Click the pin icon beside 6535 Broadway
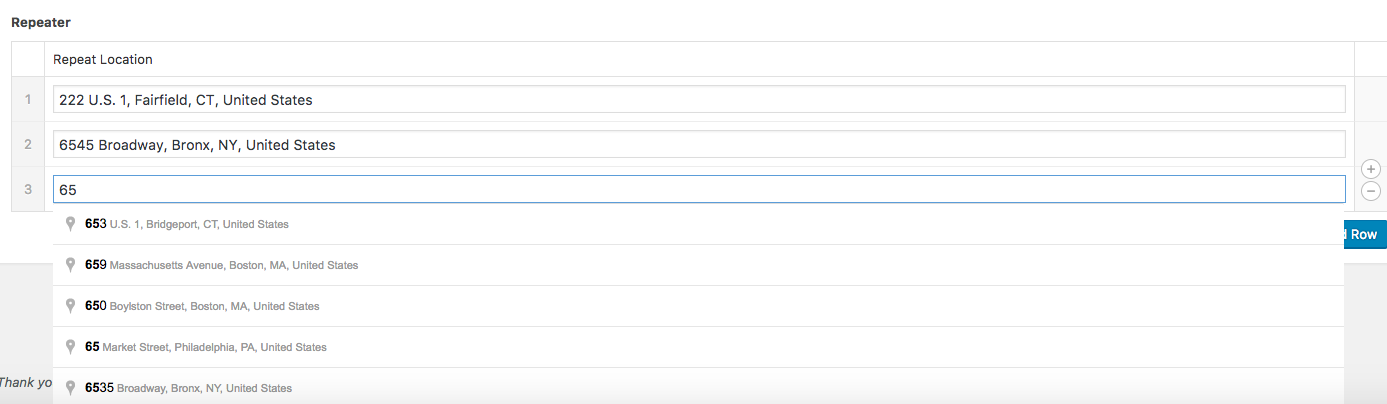This screenshot has width=1387, height=404. pos(70,388)
